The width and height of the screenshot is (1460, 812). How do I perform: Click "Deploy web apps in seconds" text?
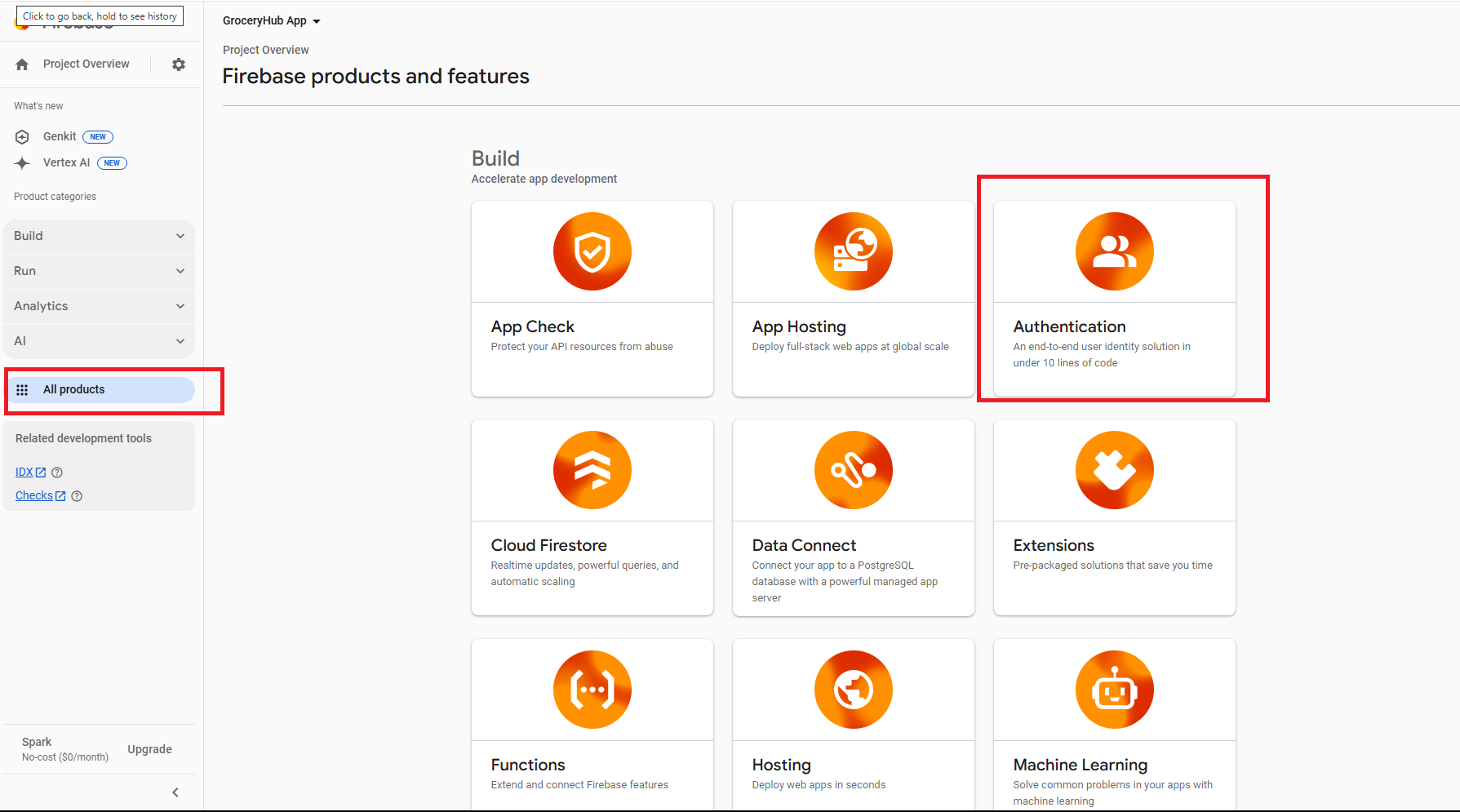click(819, 785)
